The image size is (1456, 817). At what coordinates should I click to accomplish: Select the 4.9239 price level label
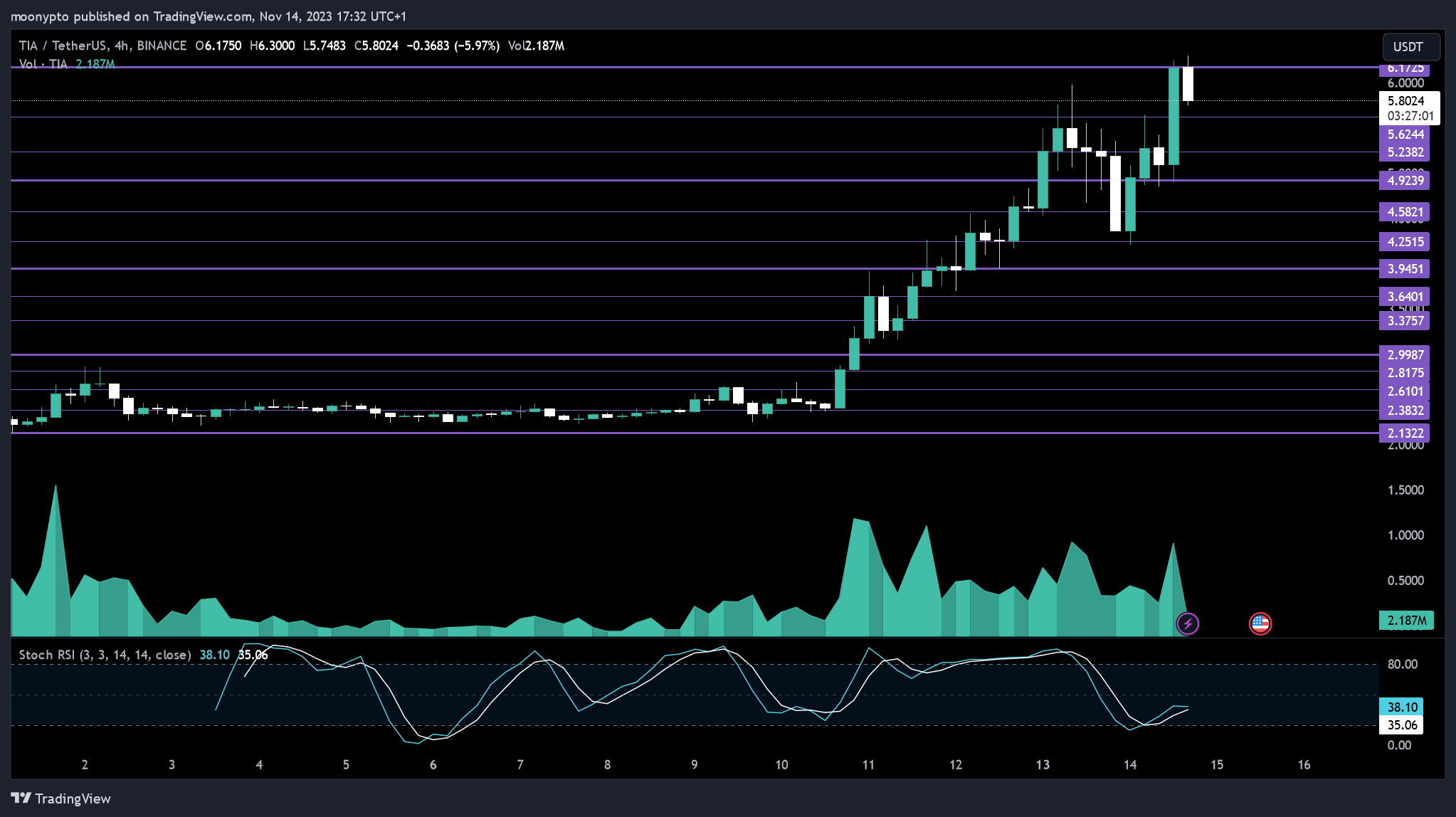point(1405,180)
